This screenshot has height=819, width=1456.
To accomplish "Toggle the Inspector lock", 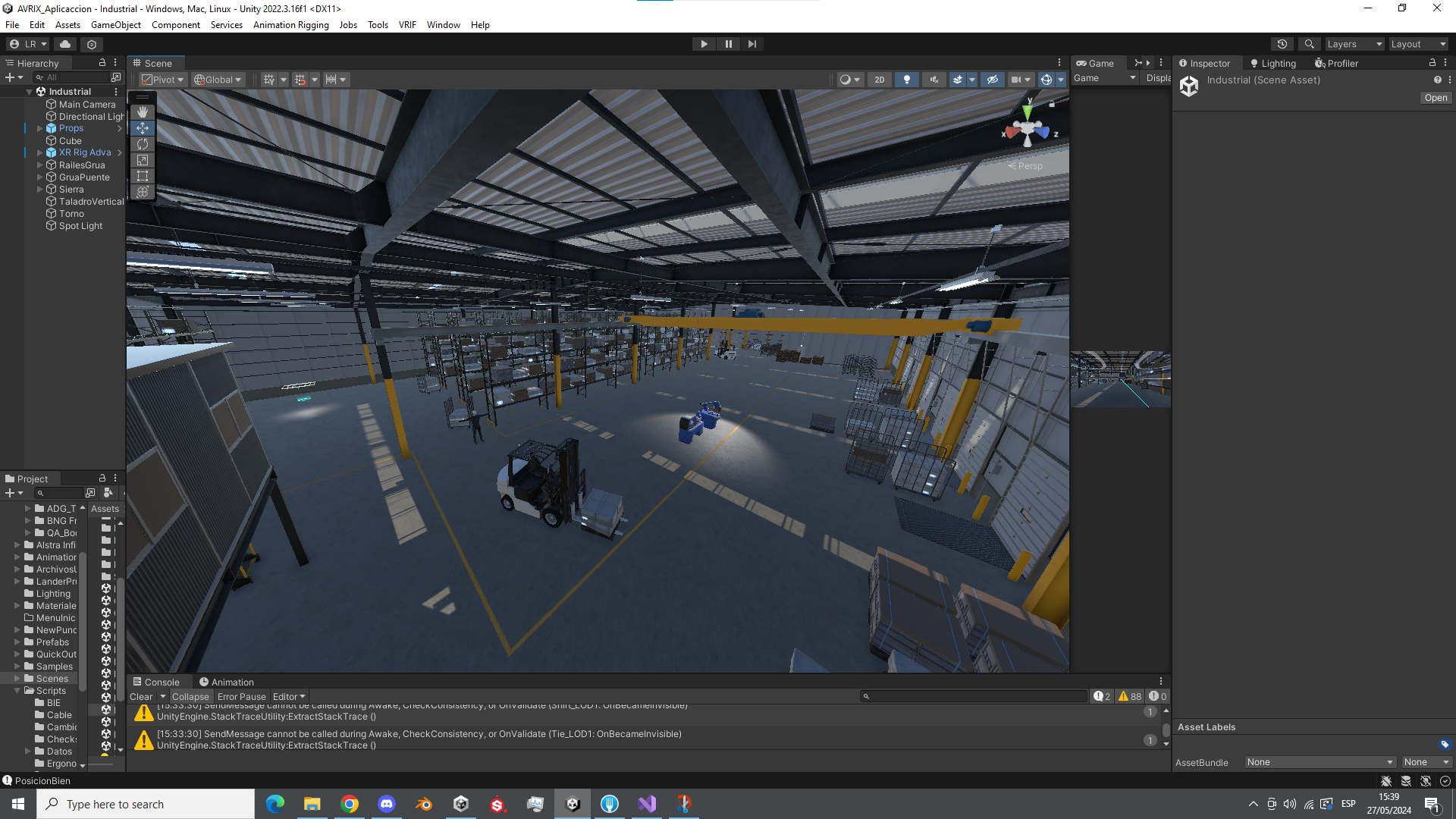I will click(1432, 63).
